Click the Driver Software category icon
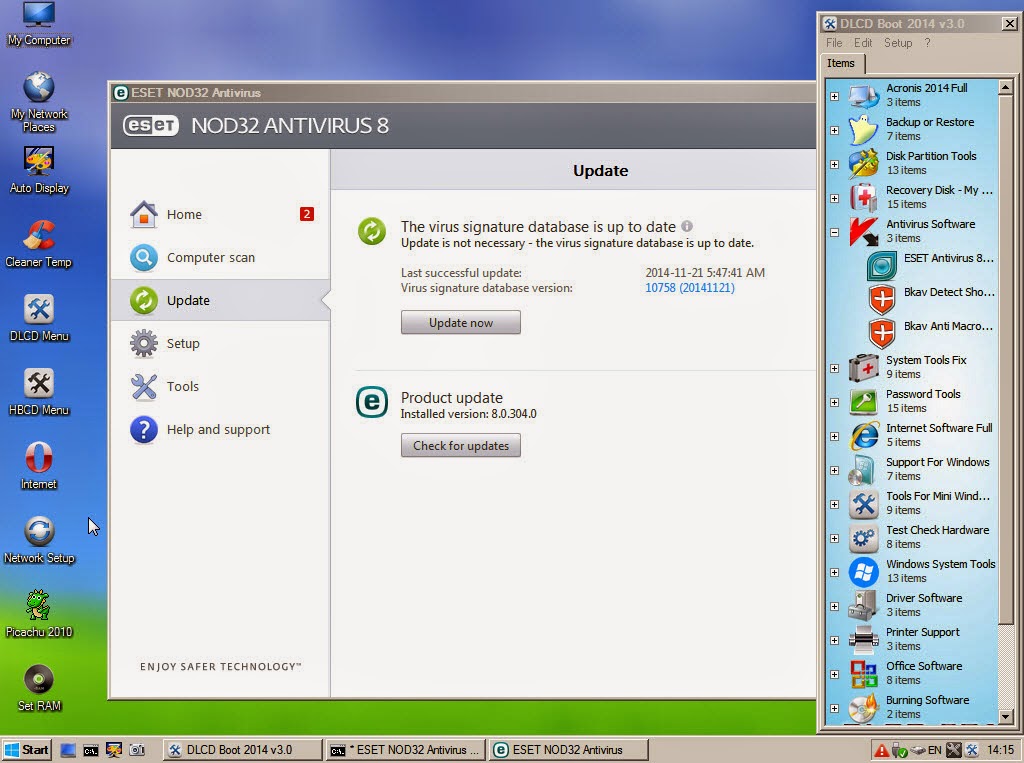 pyautogui.click(x=863, y=606)
